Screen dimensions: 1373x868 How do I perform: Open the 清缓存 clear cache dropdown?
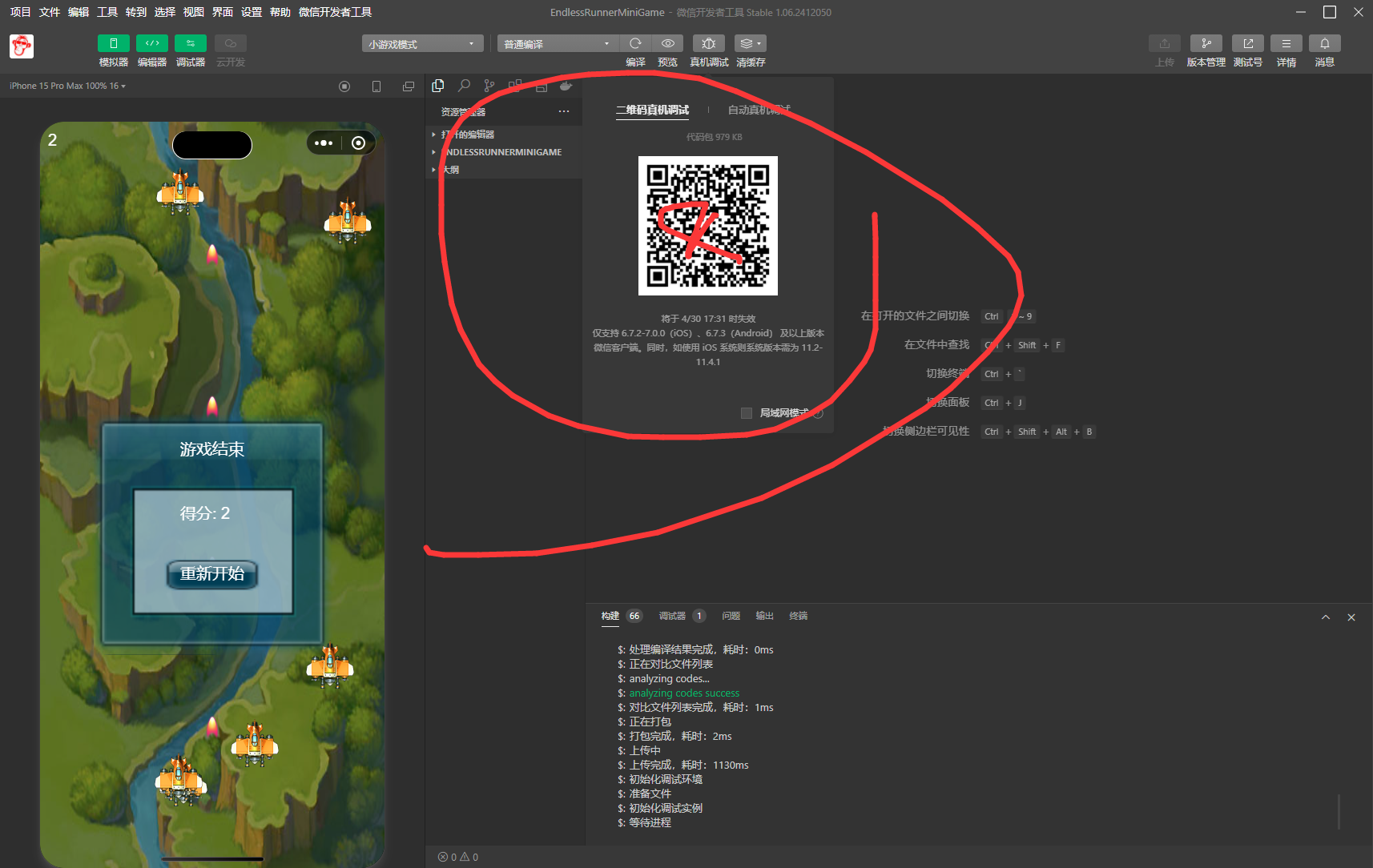pyautogui.click(x=751, y=43)
